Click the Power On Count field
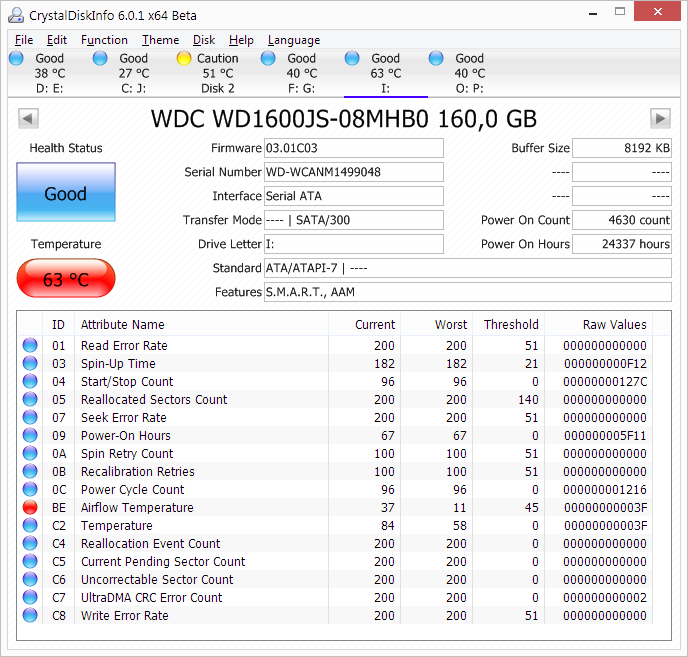 [622, 220]
